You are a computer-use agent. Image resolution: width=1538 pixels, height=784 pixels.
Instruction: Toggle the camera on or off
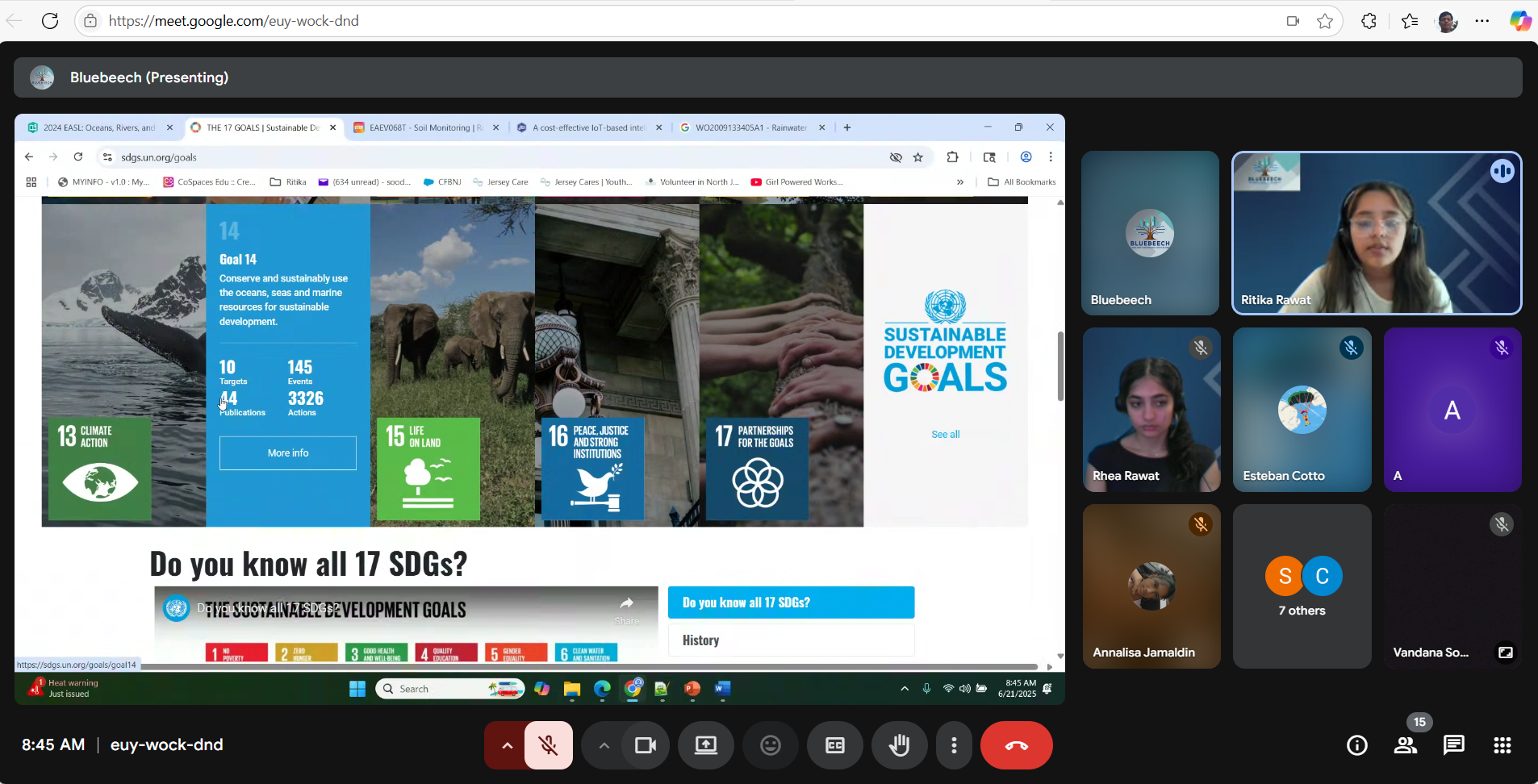point(646,745)
